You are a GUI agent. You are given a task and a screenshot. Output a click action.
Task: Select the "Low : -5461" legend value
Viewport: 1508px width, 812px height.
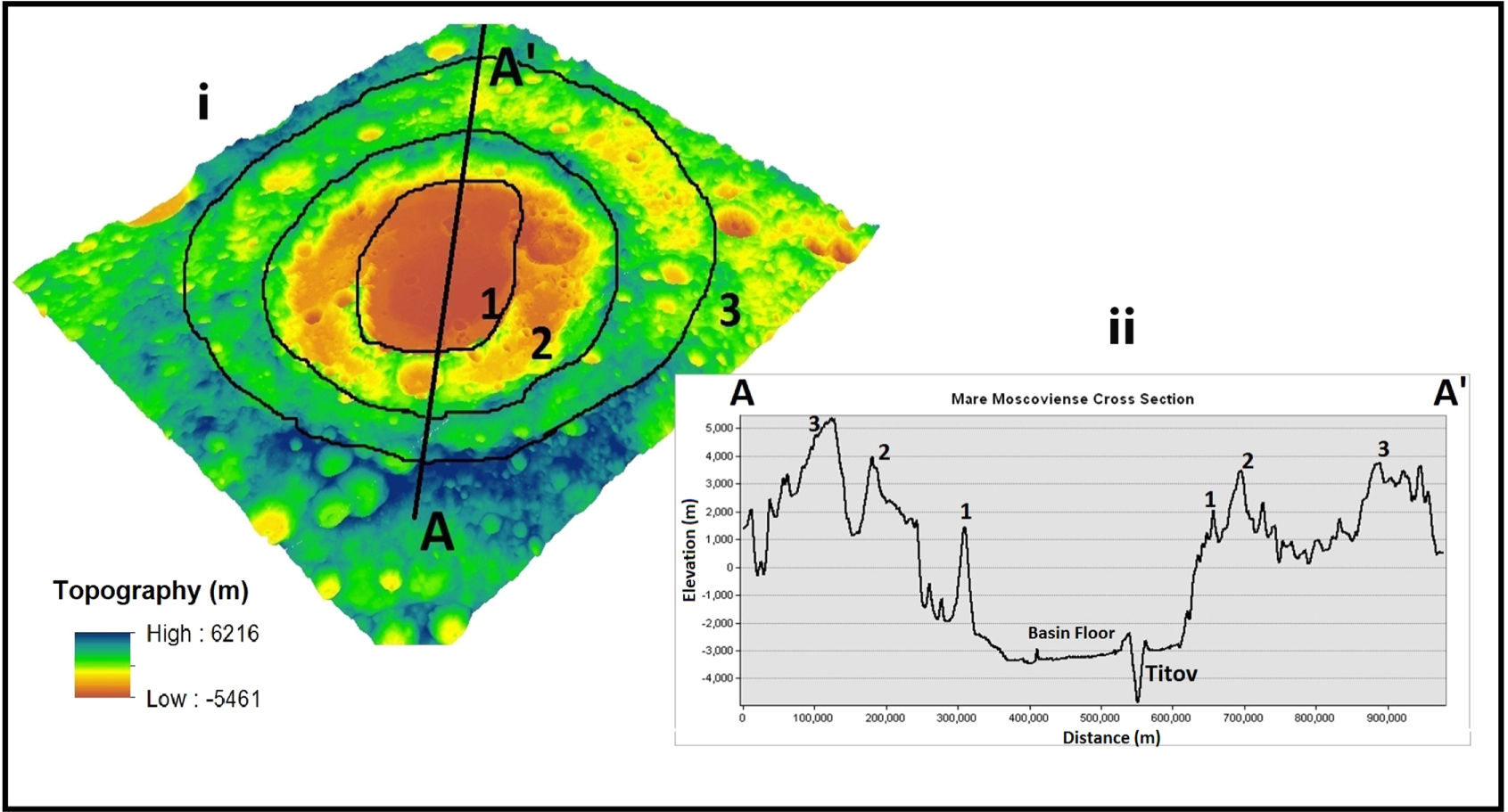(x=203, y=699)
